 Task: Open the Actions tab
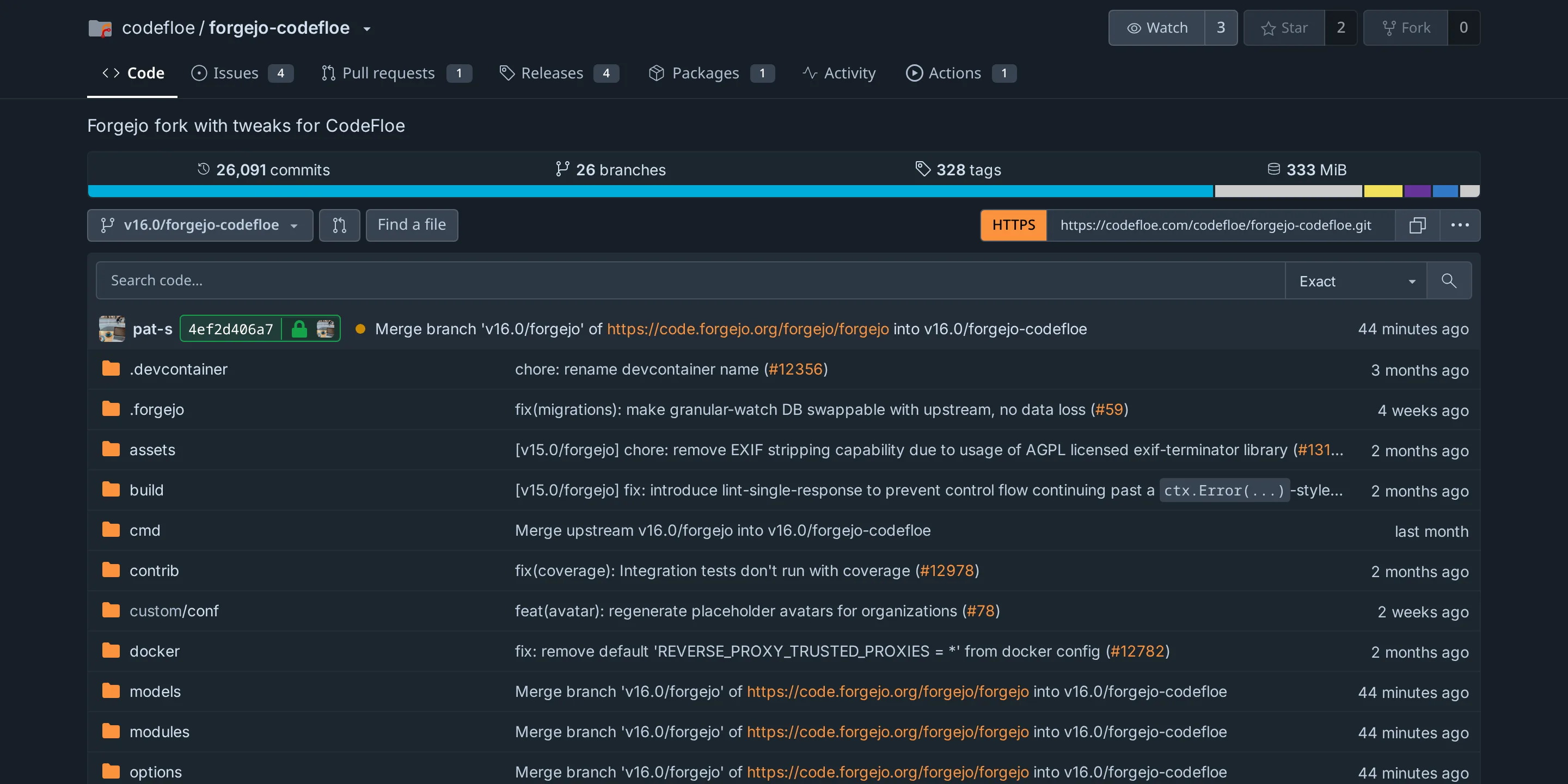(x=960, y=73)
